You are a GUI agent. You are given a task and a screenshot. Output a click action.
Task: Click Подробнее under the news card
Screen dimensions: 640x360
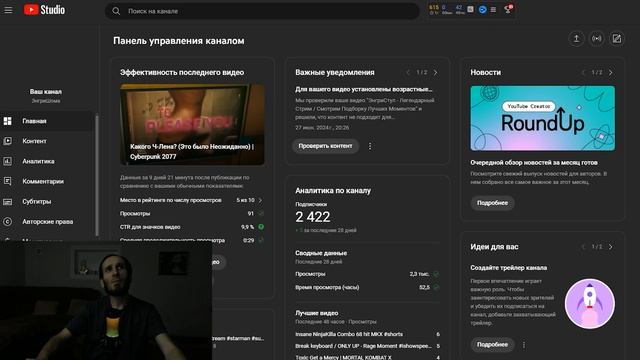(493, 203)
